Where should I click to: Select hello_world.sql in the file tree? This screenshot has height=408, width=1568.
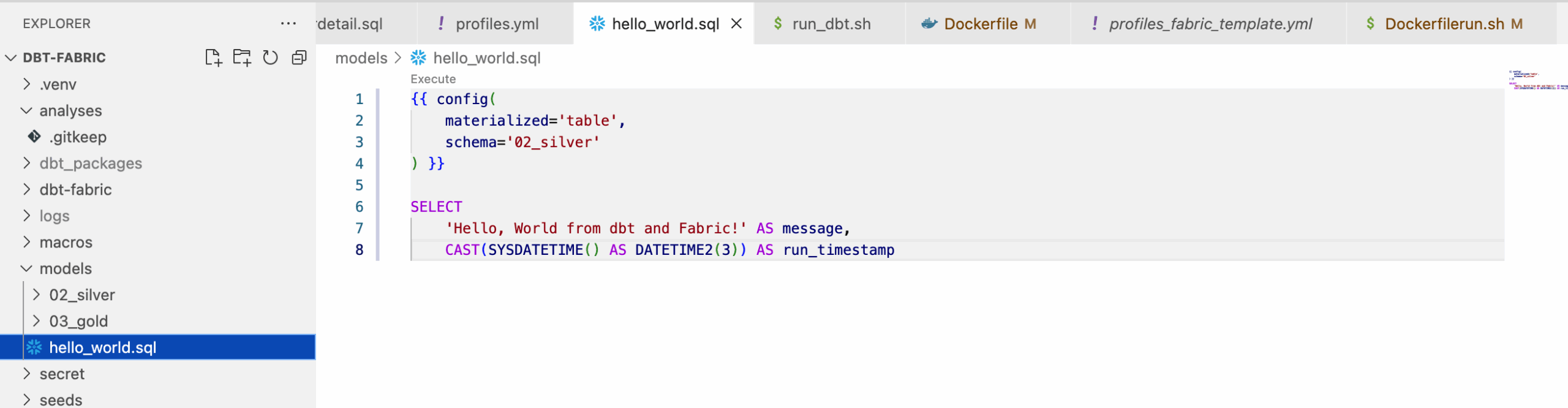click(102, 348)
